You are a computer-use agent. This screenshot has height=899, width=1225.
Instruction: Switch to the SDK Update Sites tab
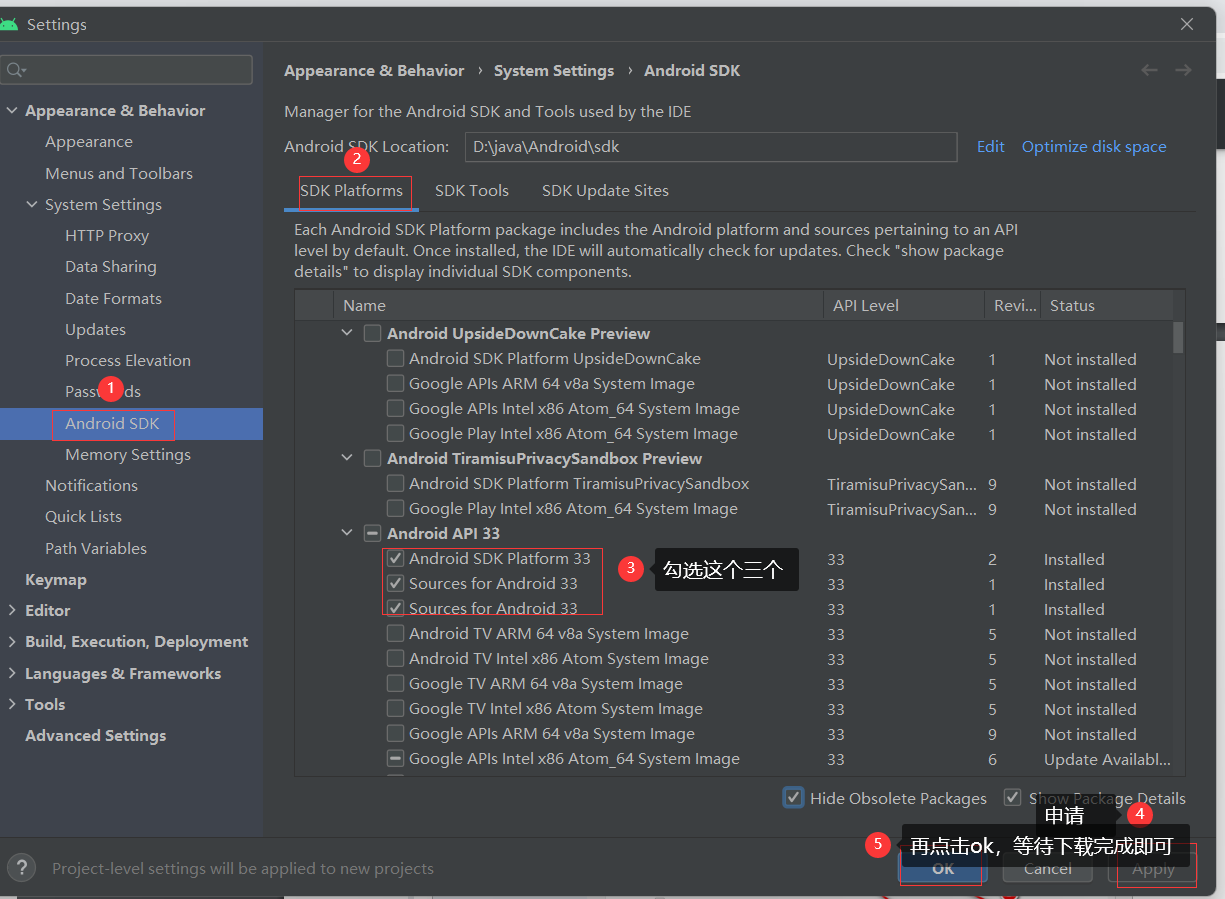pyautogui.click(x=605, y=190)
